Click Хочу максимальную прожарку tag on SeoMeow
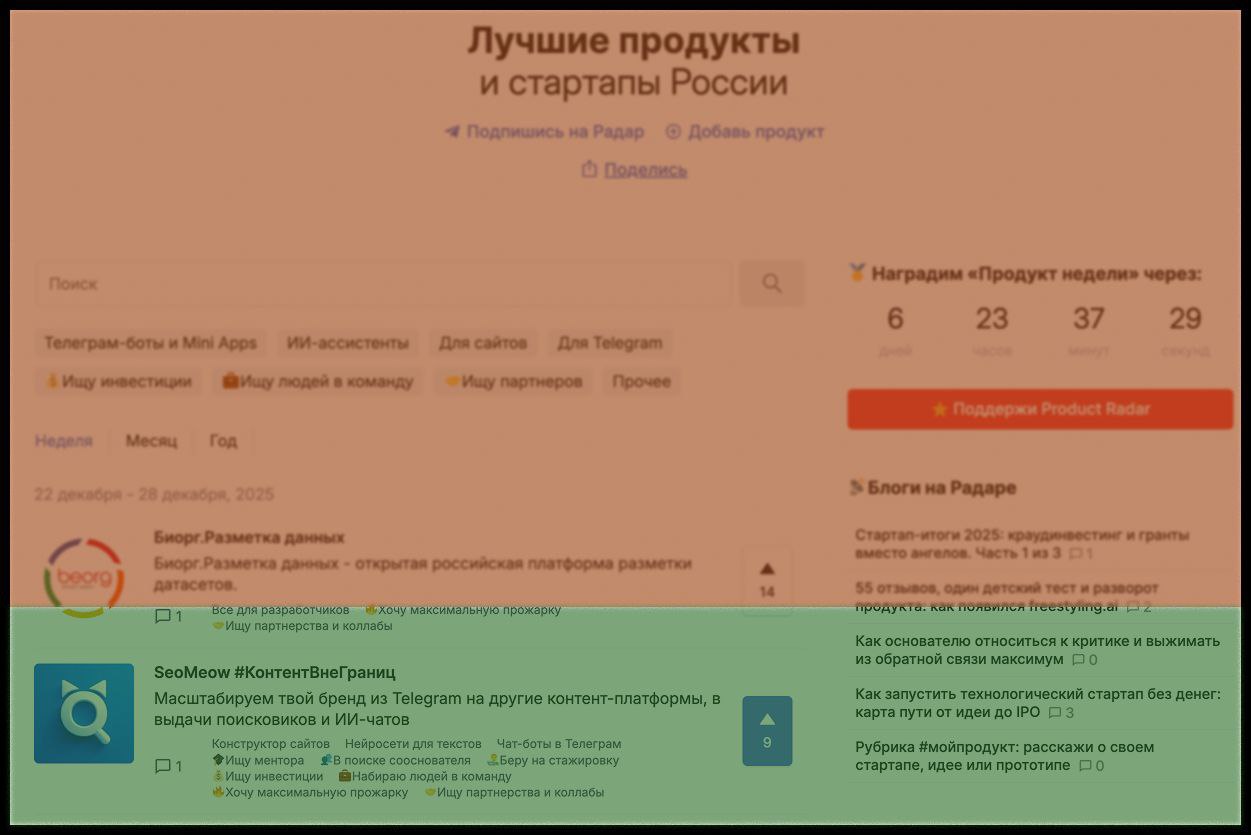 [310, 792]
